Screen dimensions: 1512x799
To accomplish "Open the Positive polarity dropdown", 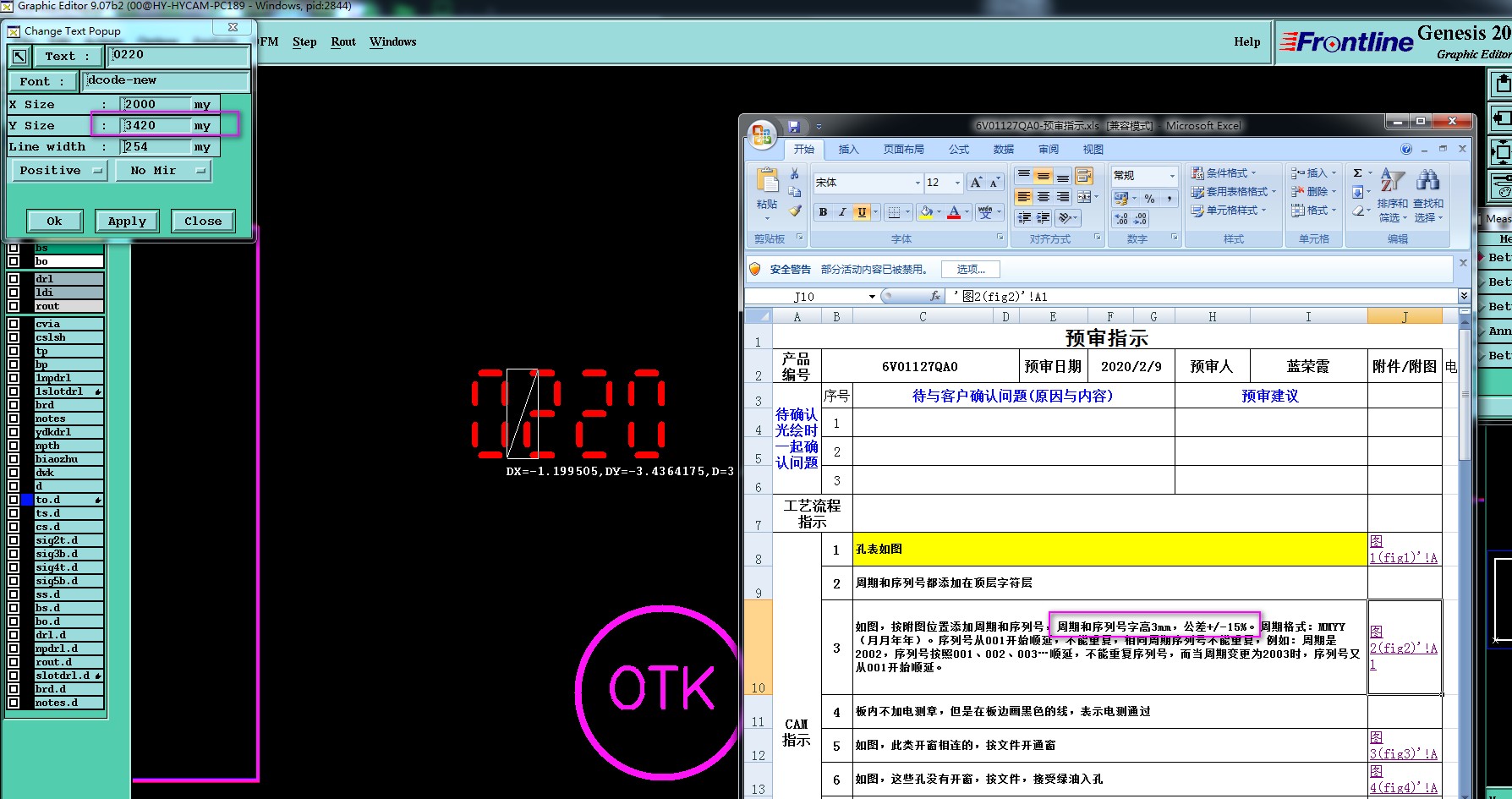I will pos(58,171).
